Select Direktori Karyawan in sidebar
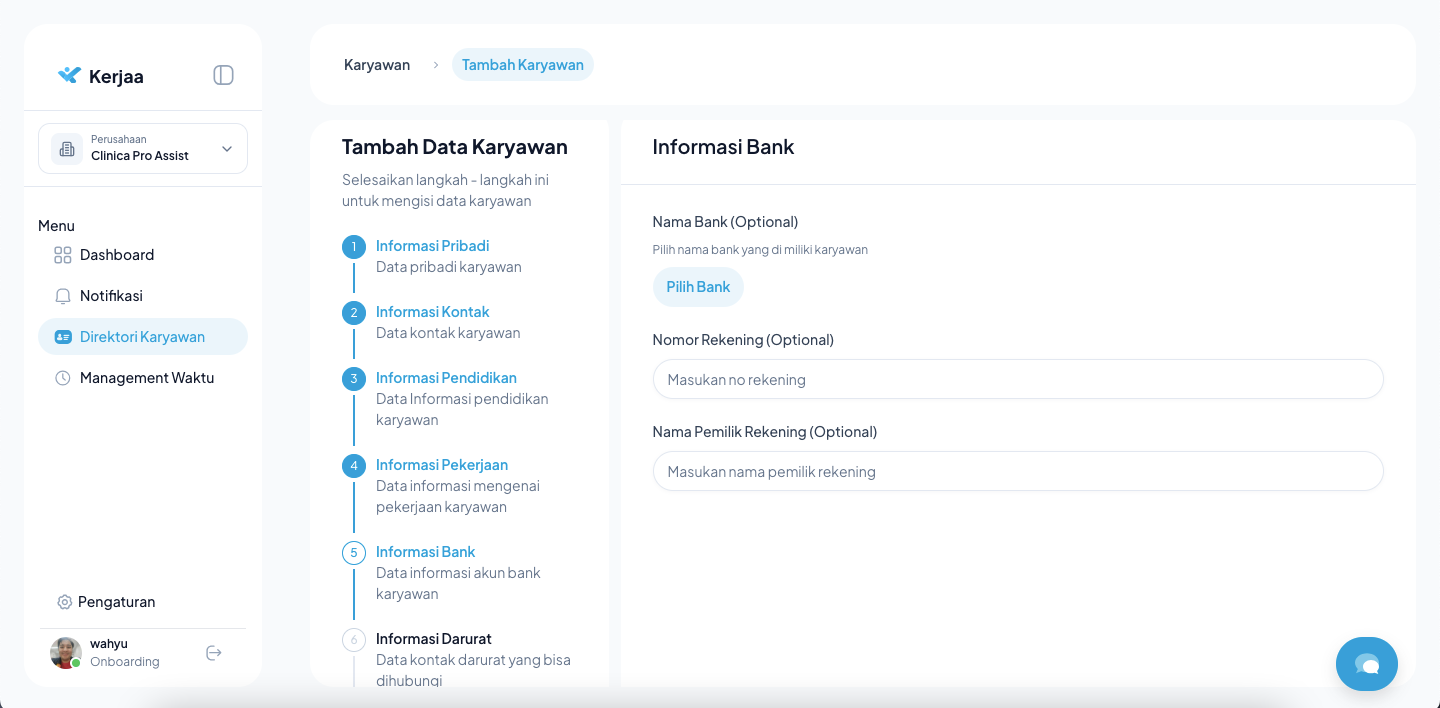The width and height of the screenshot is (1440, 708). pyautogui.click(x=142, y=337)
